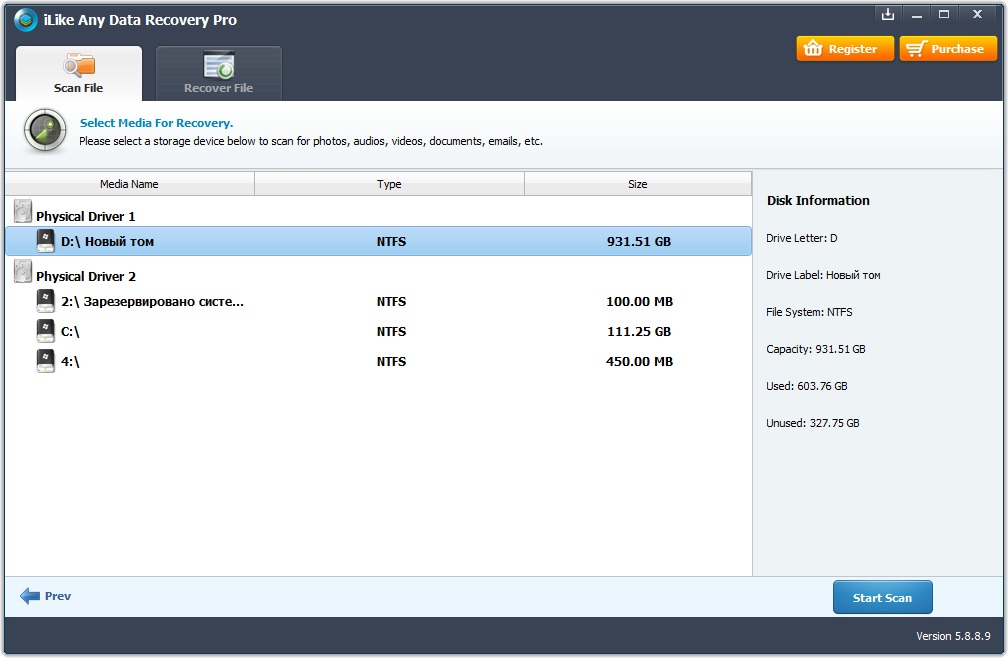Sort list by the Size column header
The height and width of the screenshot is (658, 1008).
point(637,184)
